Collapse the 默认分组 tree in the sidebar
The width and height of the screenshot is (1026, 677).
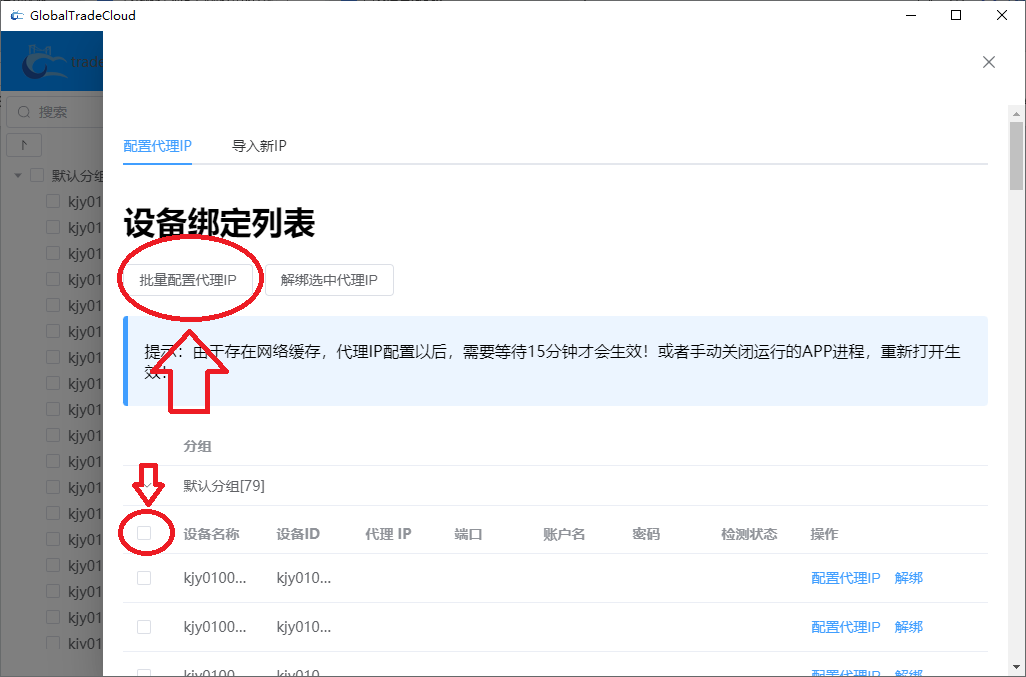(x=18, y=174)
